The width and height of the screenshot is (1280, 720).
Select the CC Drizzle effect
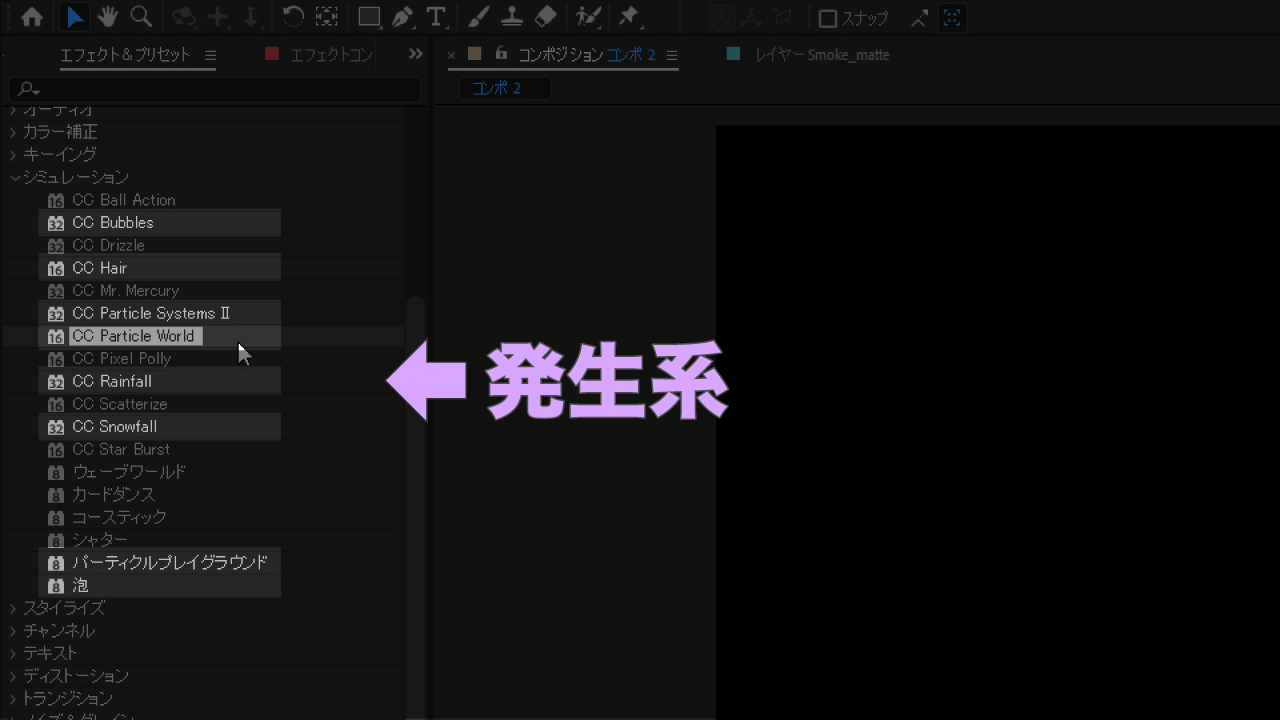[x=108, y=246]
